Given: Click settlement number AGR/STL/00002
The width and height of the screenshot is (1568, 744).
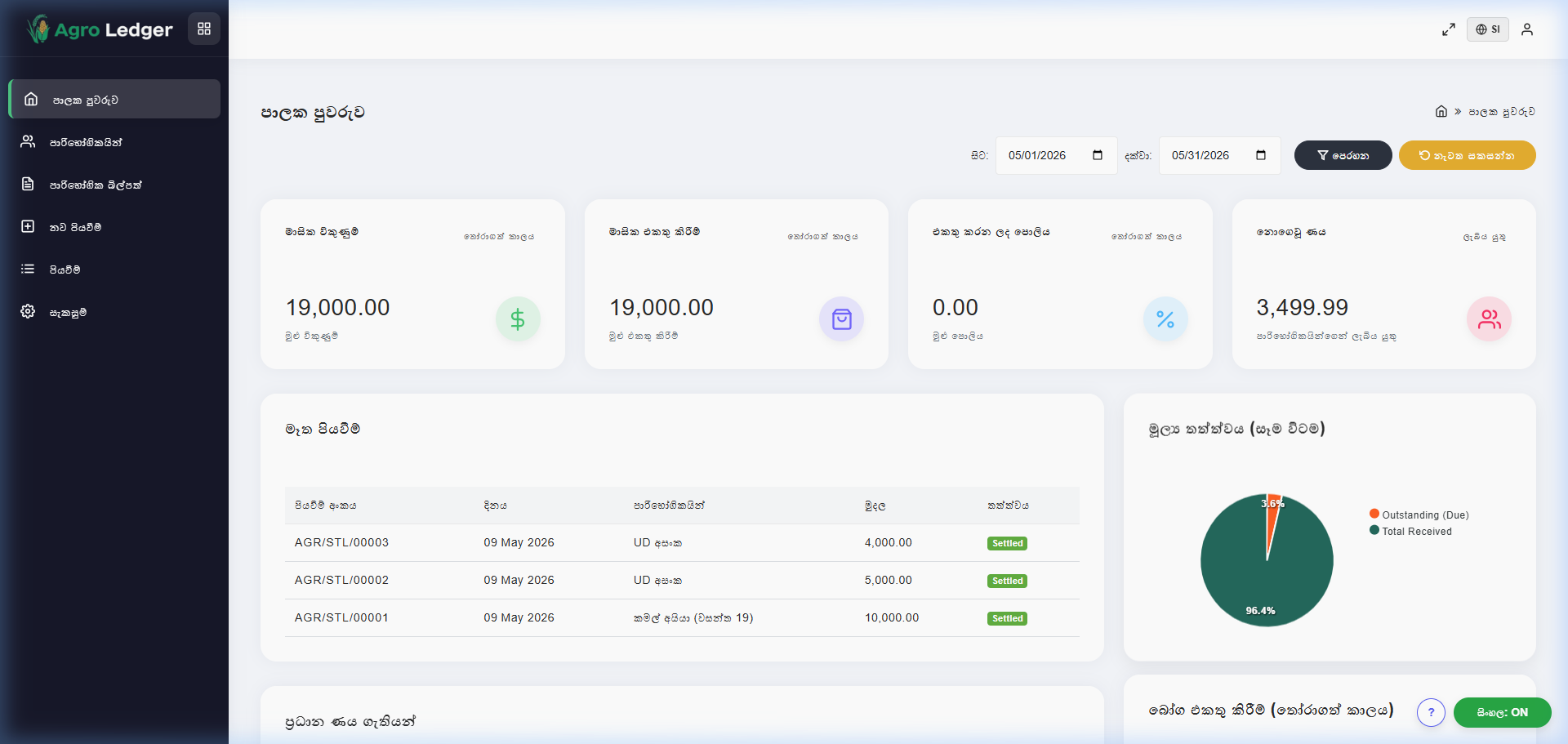Looking at the screenshot, I should point(341,580).
